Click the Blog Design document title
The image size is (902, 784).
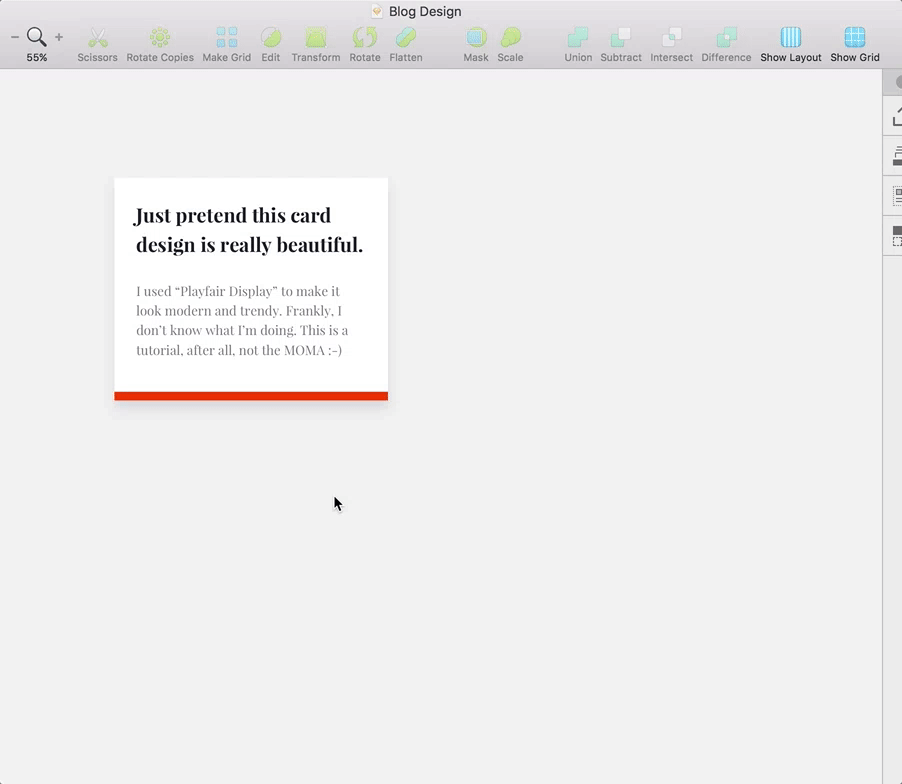(x=425, y=12)
